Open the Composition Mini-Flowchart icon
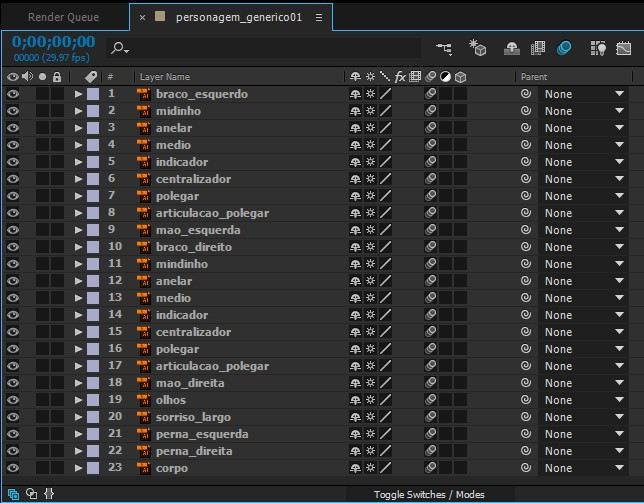644x503 pixels. coord(444,49)
